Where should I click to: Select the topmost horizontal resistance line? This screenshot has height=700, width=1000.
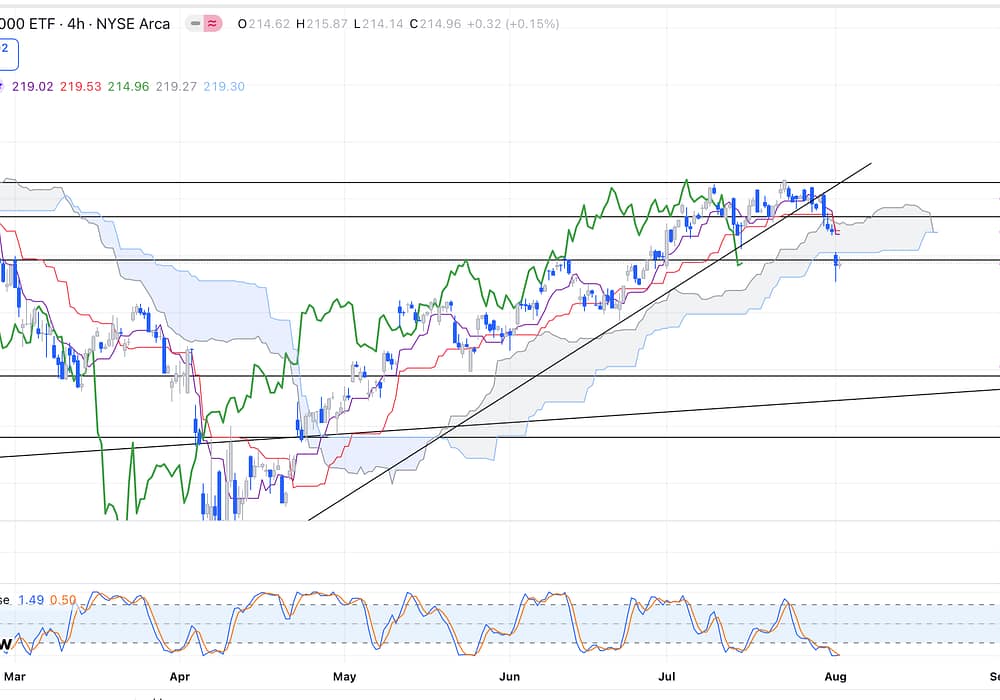500,183
